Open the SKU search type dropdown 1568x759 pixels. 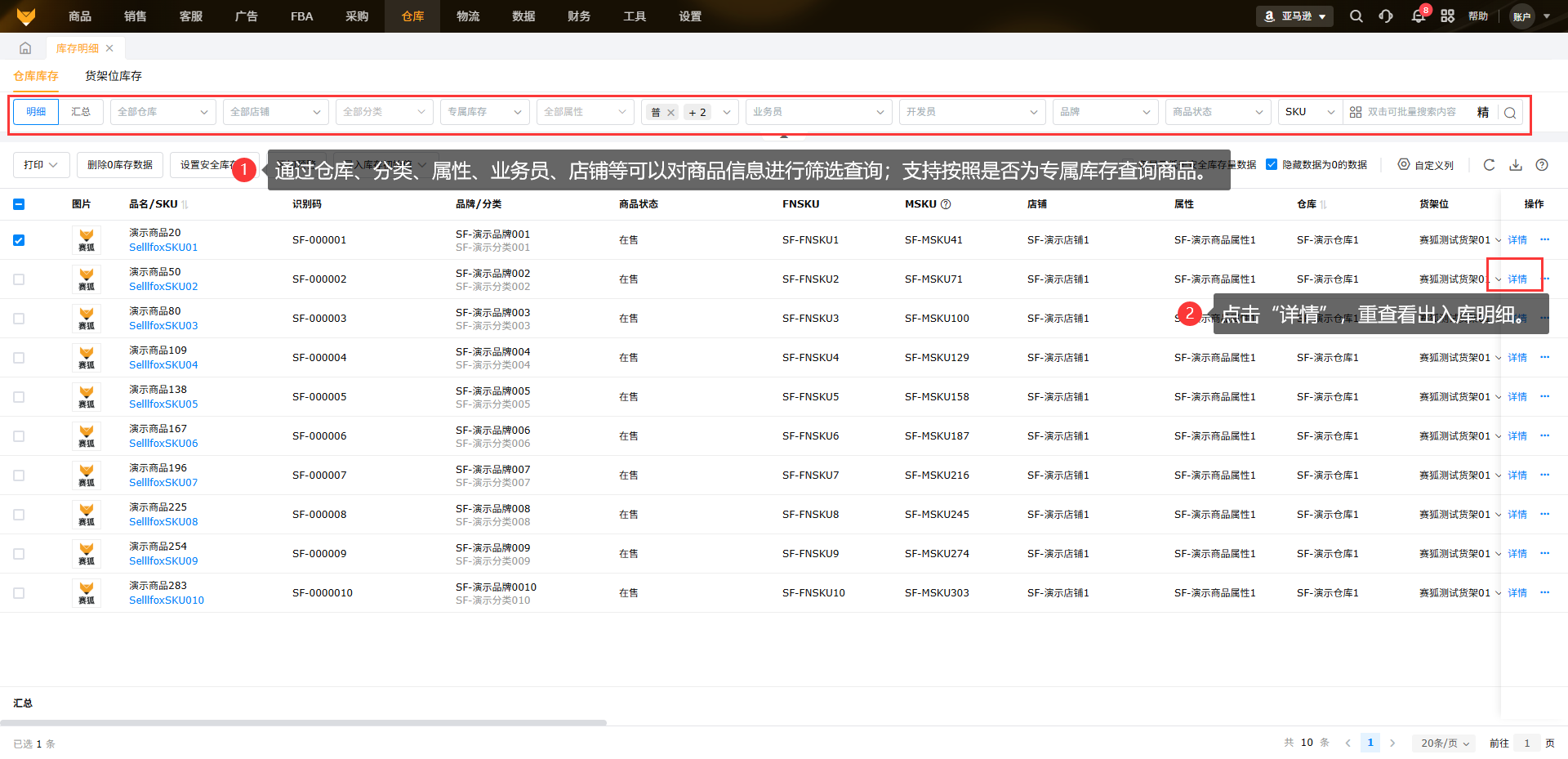[x=1311, y=112]
